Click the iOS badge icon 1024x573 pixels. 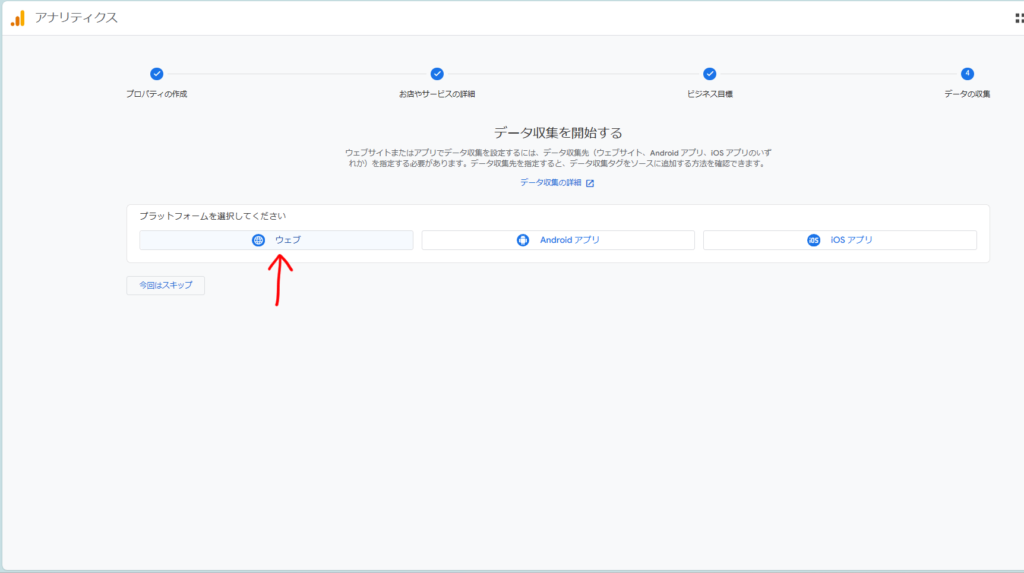813,240
